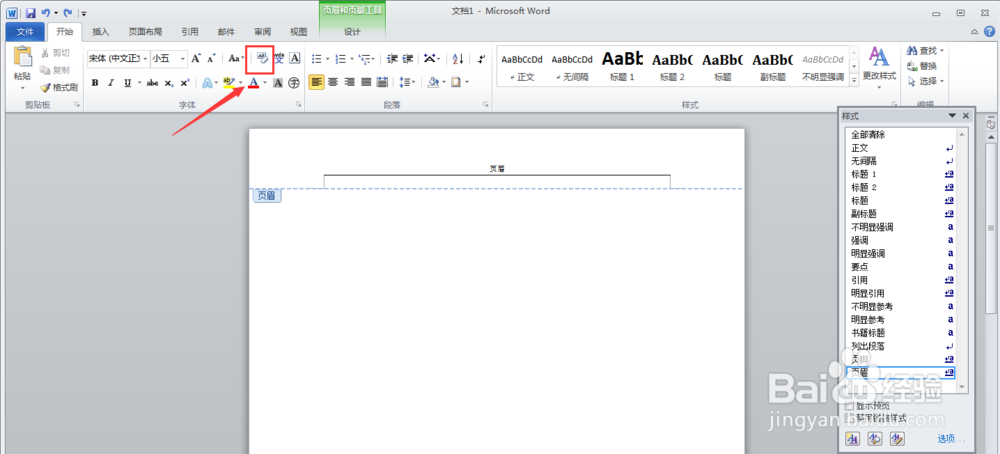Save the document using Quick Access toolbar
Viewport: 1000px width, 454px height.
pyautogui.click(x=31, y=12)
